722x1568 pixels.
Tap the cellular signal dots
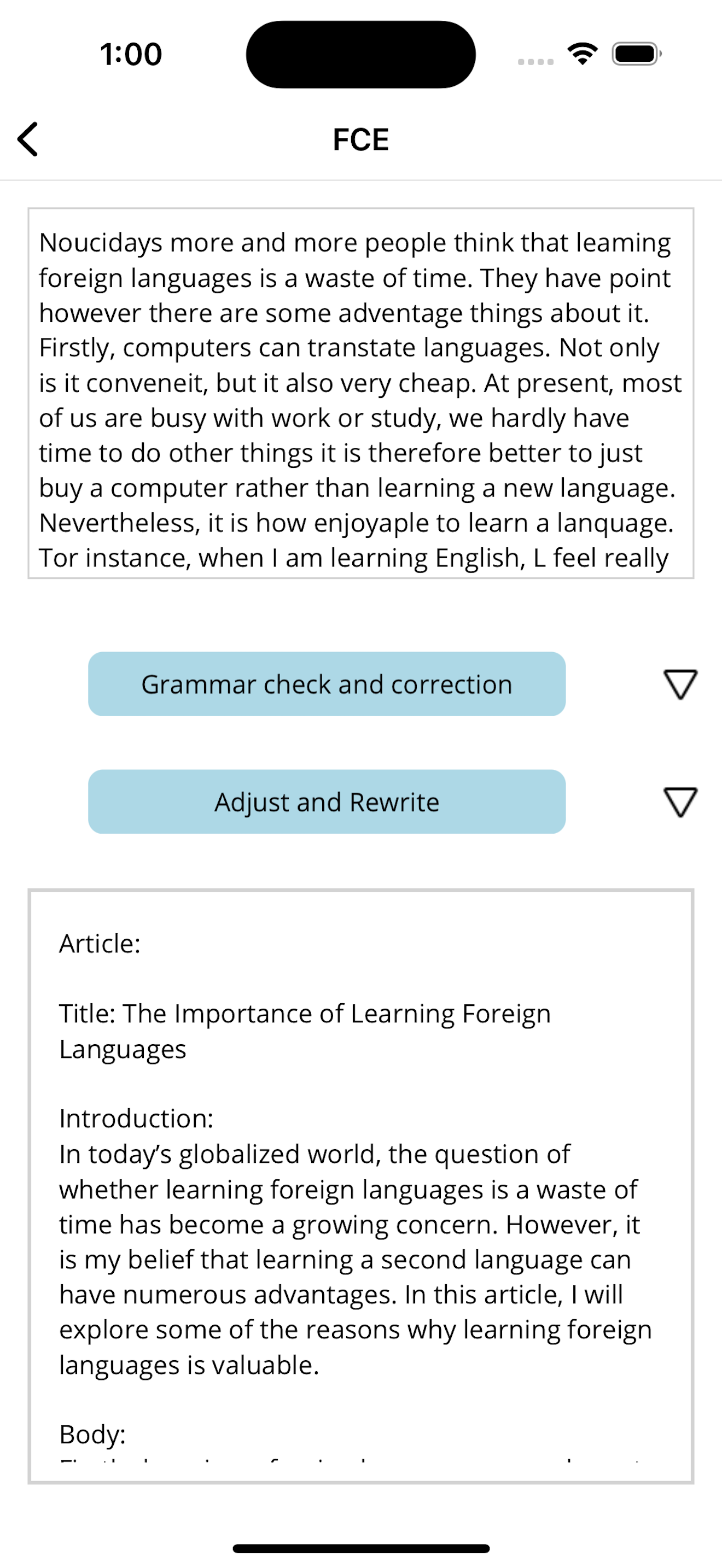[535, 61]
